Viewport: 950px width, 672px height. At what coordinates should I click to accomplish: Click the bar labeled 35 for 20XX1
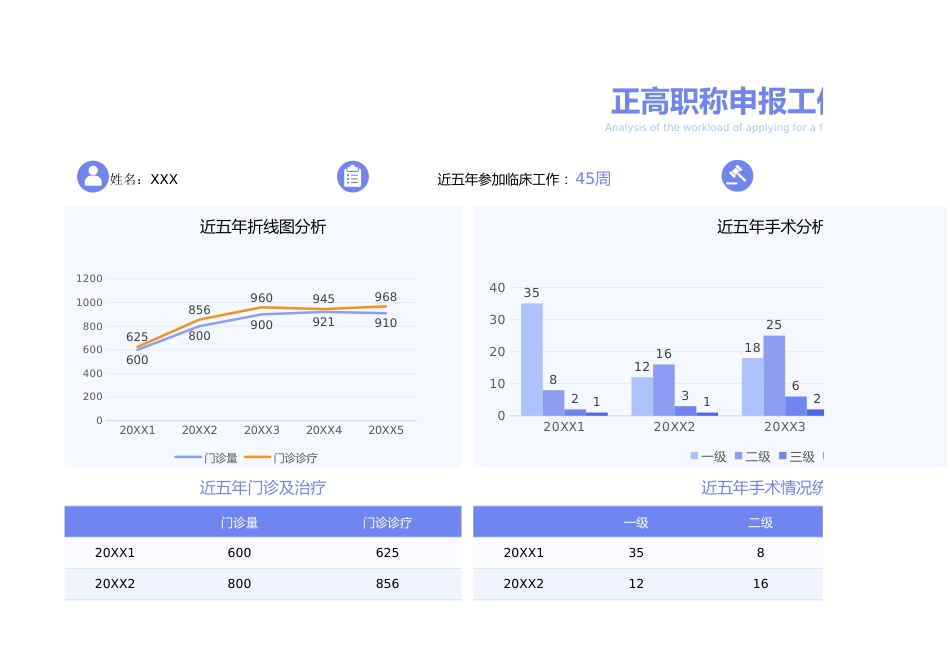(532, 359)
